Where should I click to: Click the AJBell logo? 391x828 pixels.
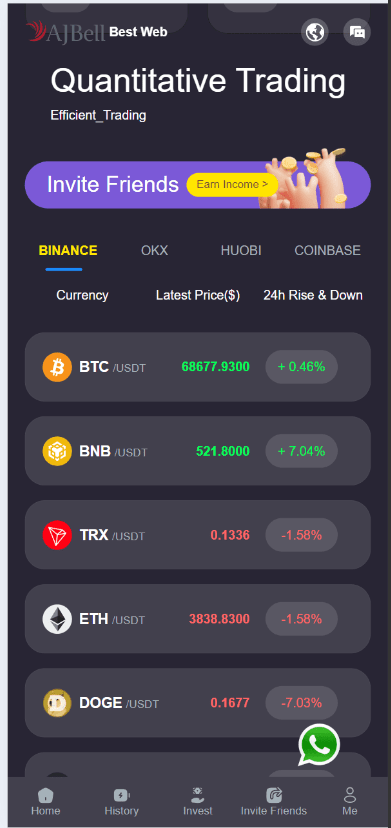[66, 32]
